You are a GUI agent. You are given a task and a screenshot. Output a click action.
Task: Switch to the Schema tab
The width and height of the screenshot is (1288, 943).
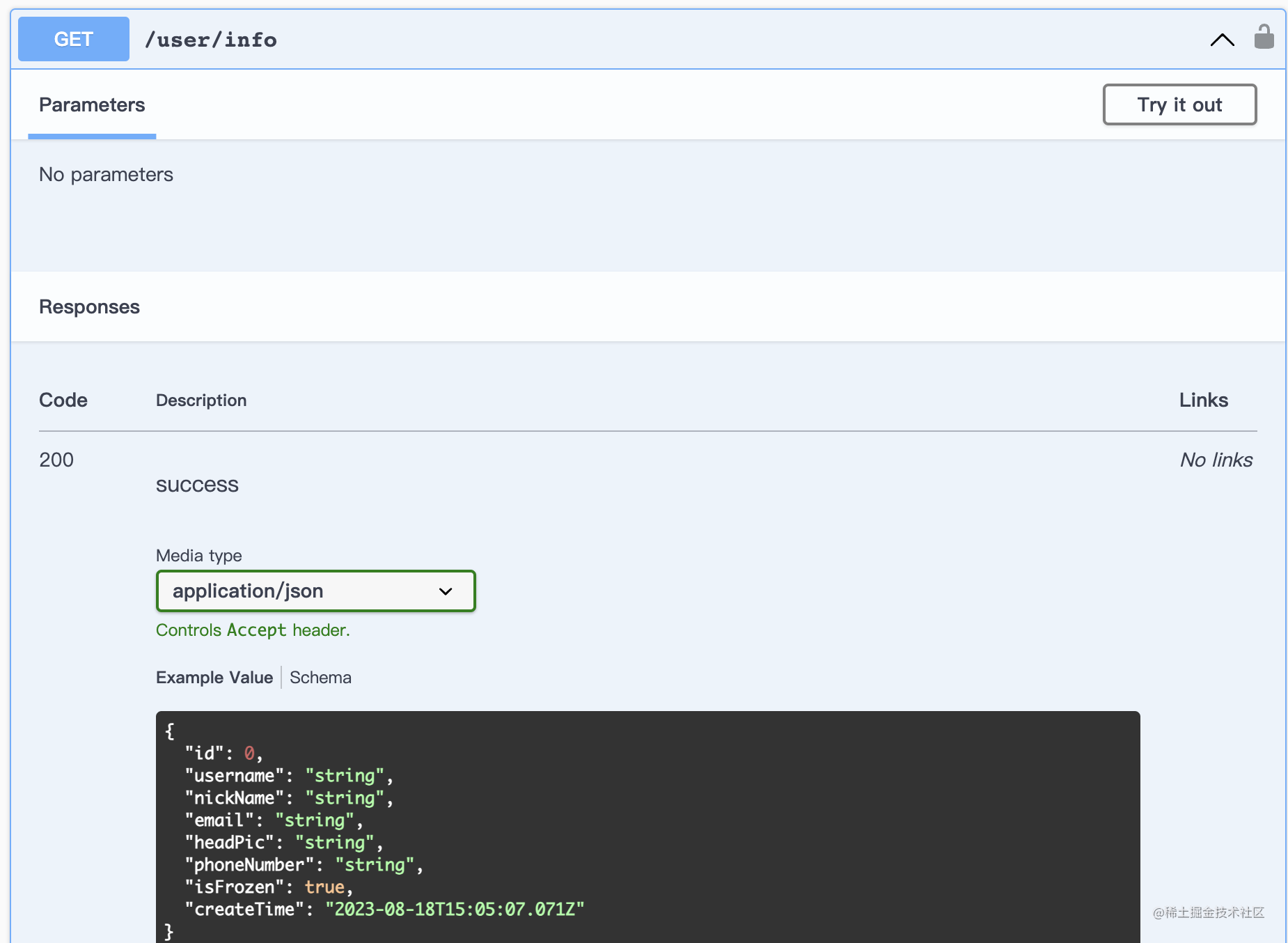pos(320,678)
